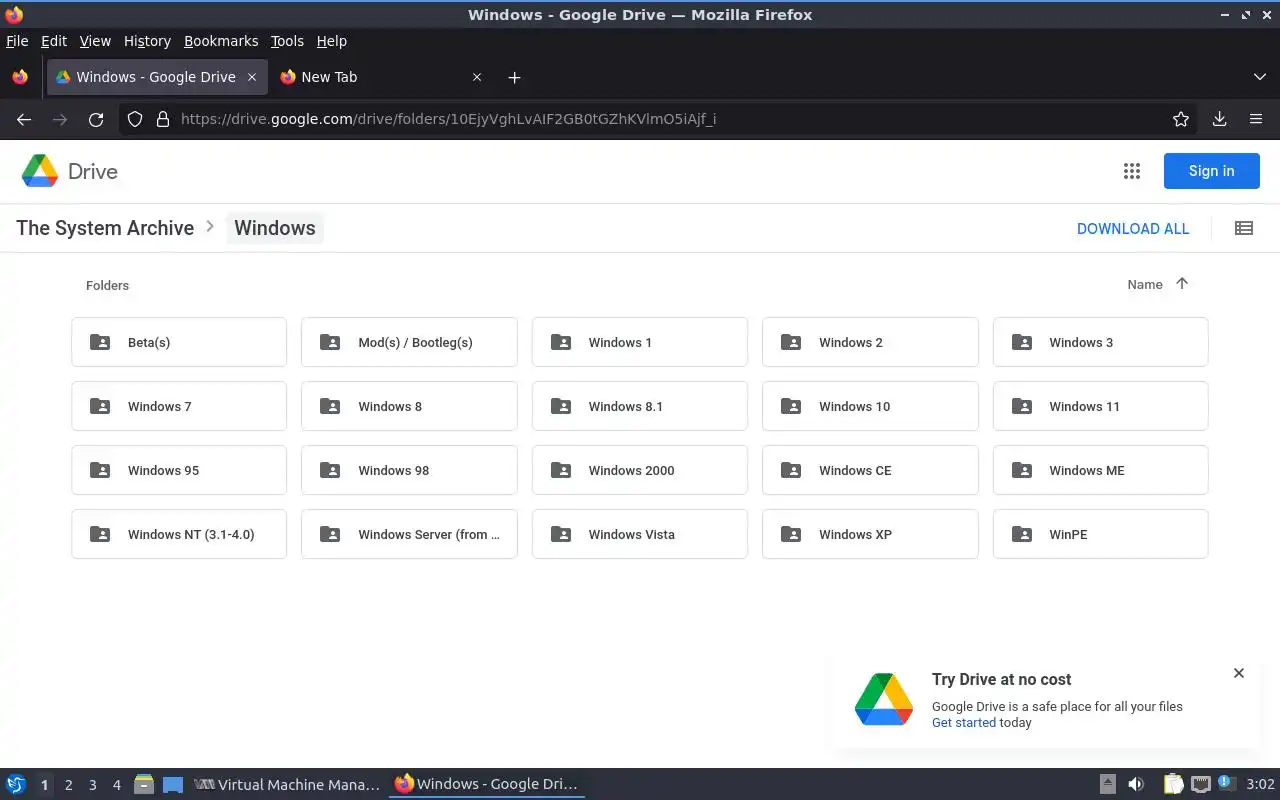Click the show desktop icon in taskbar
This screenshot has height=800, width=1280.
[173, 785]
